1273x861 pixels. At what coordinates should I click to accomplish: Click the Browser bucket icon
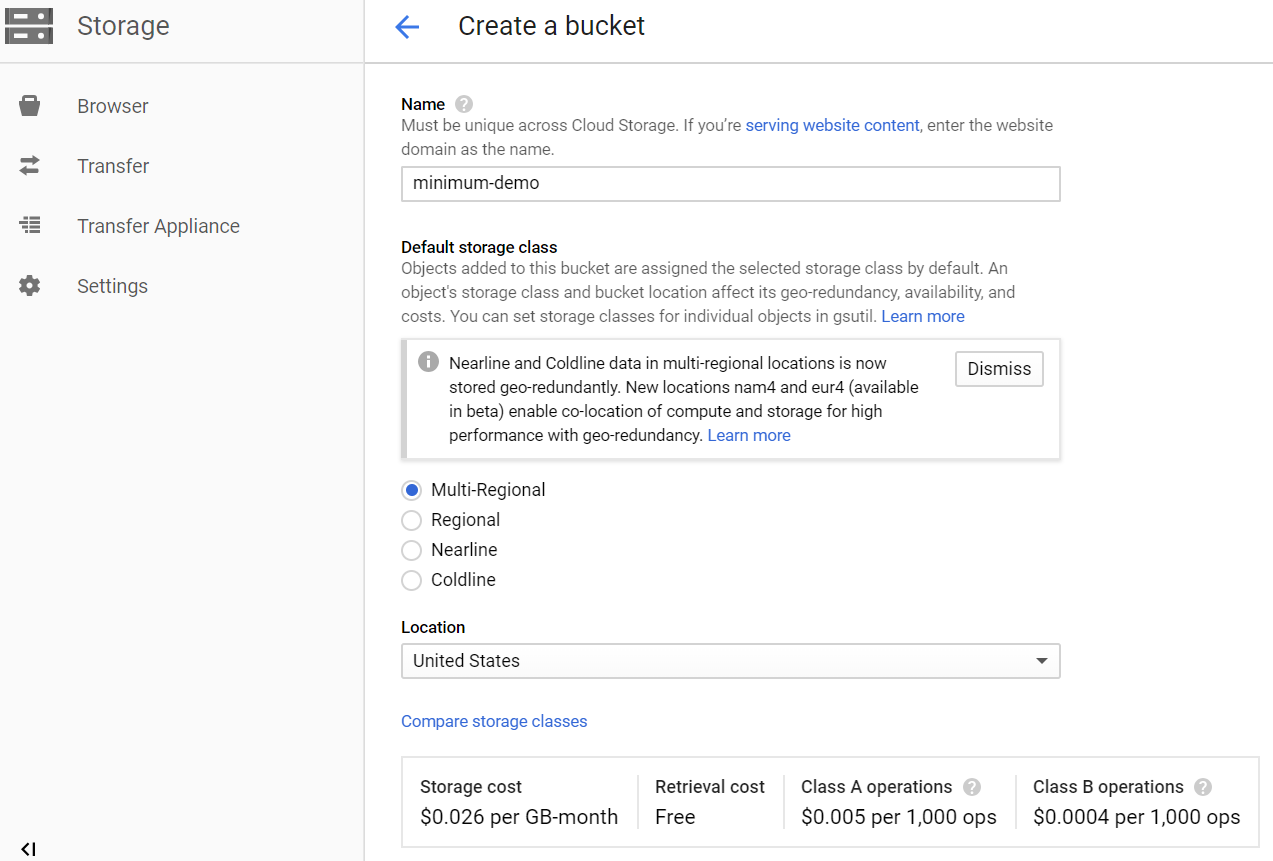click(30, 106)
